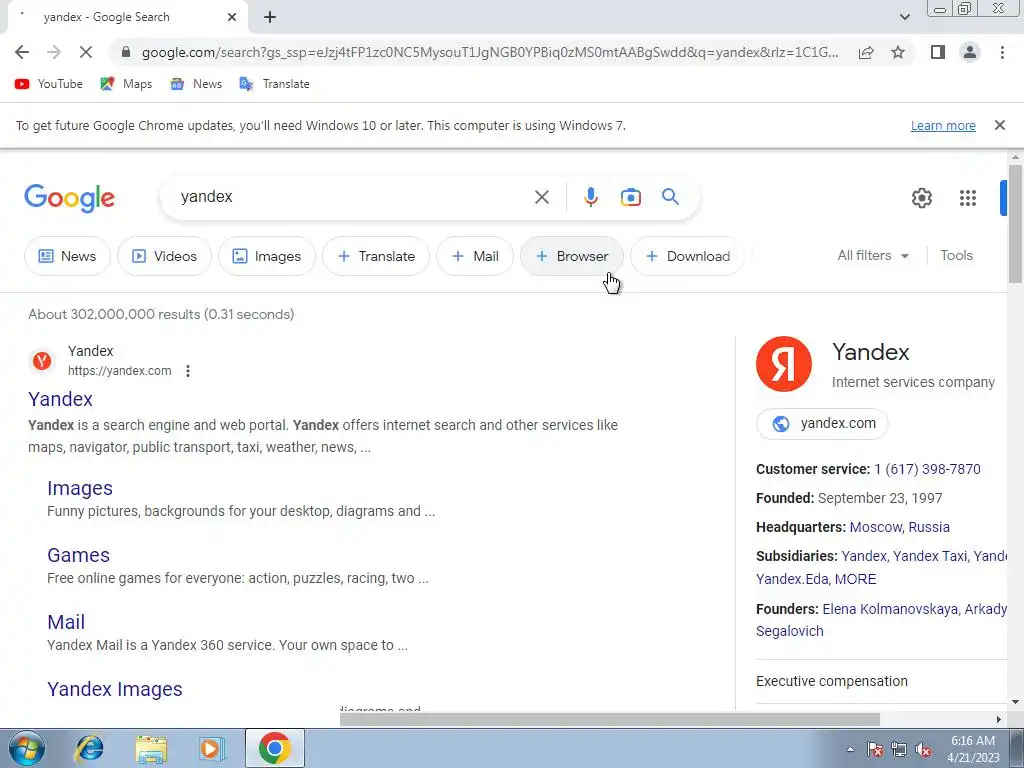Open search Tools

tap(957, 255)
